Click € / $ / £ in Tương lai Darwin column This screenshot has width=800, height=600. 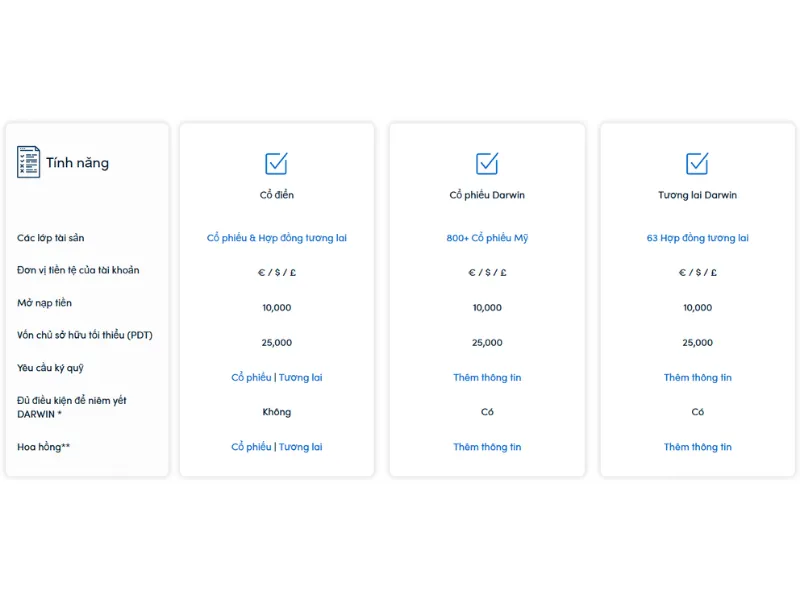coord(697,272)
